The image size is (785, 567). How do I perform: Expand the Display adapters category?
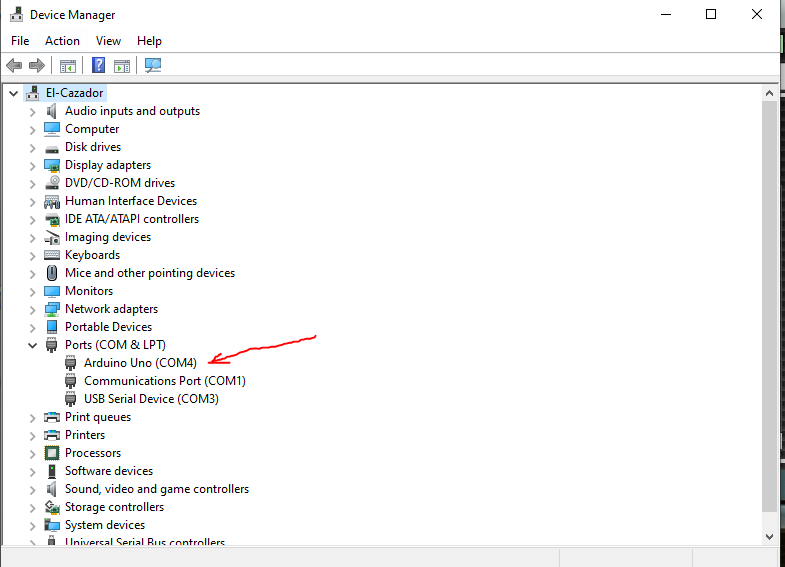pyautogui.click(x=32, y=165)
